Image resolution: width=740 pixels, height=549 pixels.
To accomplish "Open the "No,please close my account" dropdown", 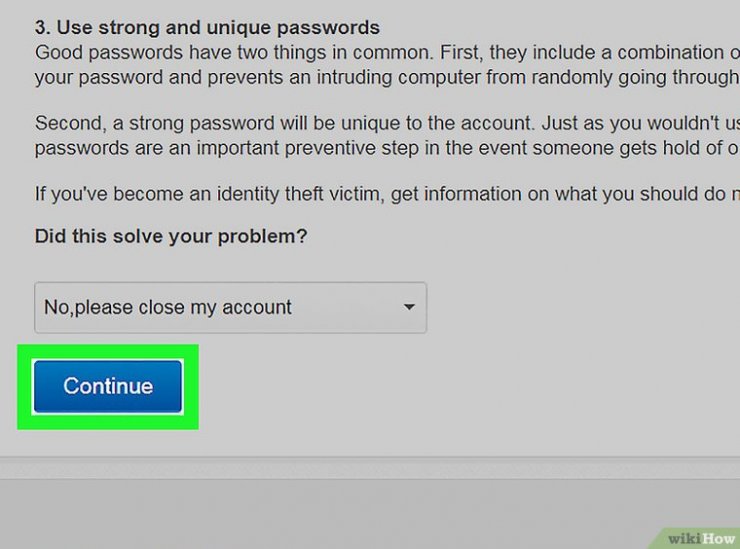I will [230, 308].
